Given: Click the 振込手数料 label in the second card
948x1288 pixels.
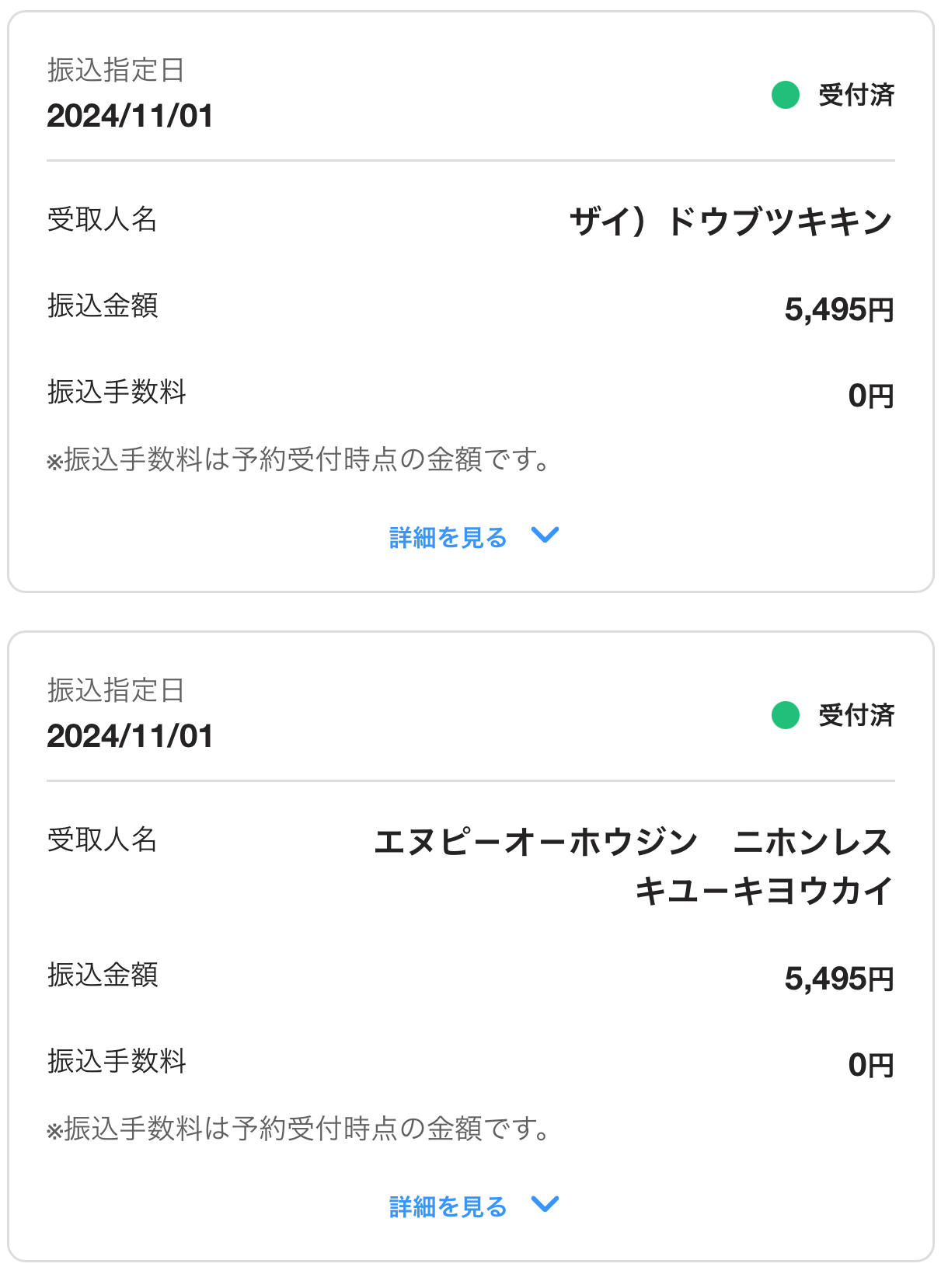Looking at the screenshot, I should click(117, 1061).
